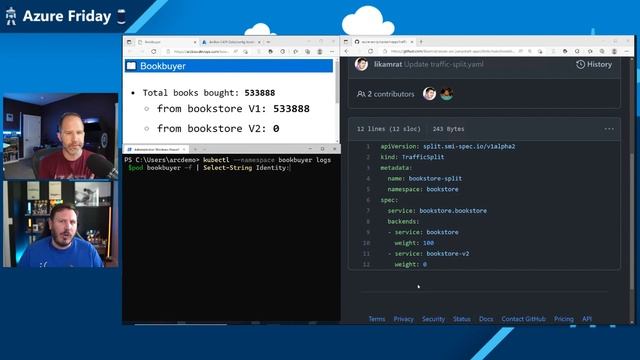Close the Bookbuyer browser tab

click(195, 42)
